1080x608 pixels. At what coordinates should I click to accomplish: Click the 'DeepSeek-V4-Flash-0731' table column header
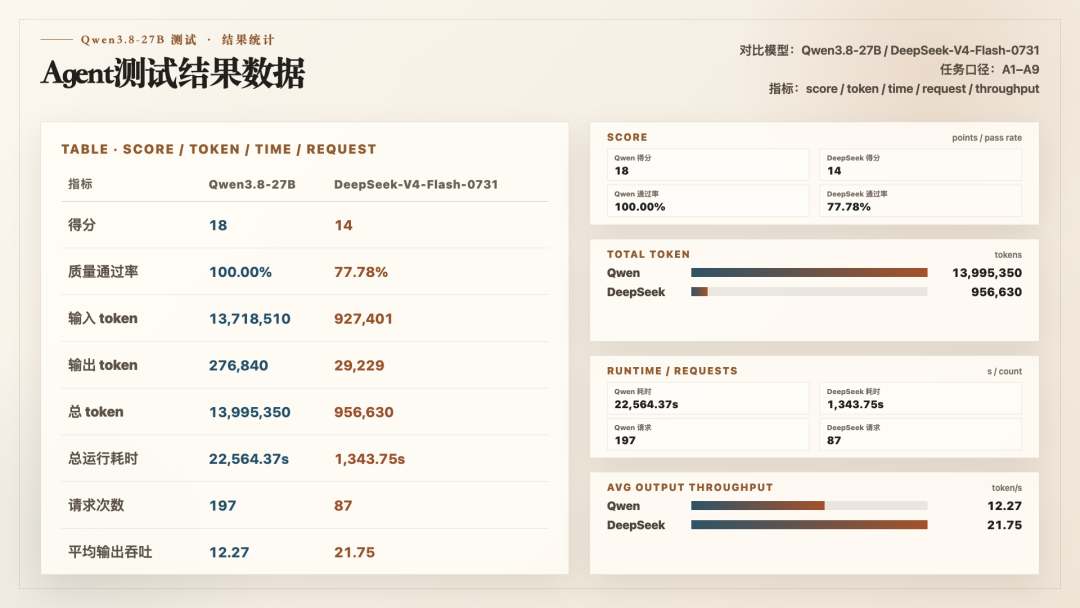point(416,185)
